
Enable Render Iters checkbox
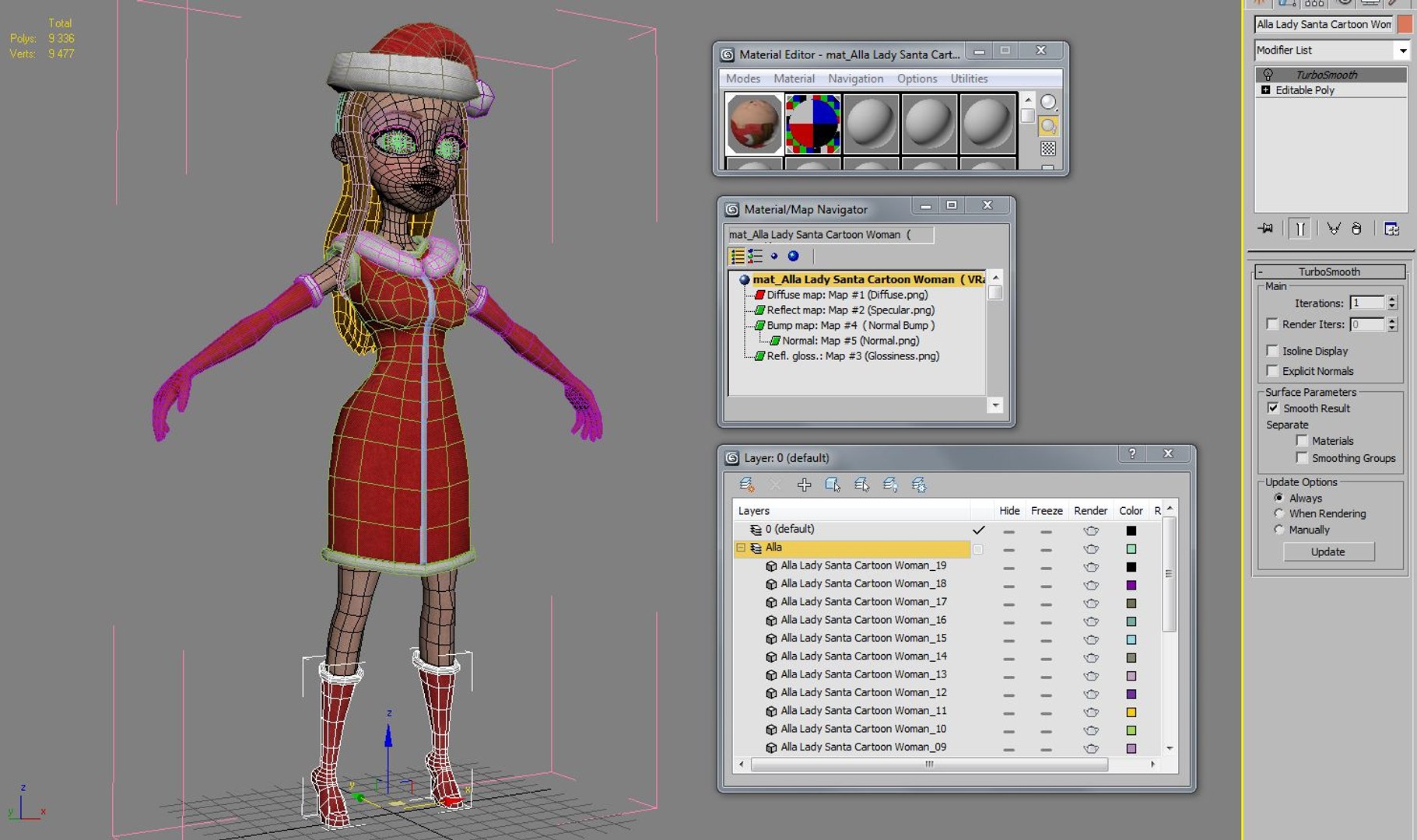(1272, 324)
